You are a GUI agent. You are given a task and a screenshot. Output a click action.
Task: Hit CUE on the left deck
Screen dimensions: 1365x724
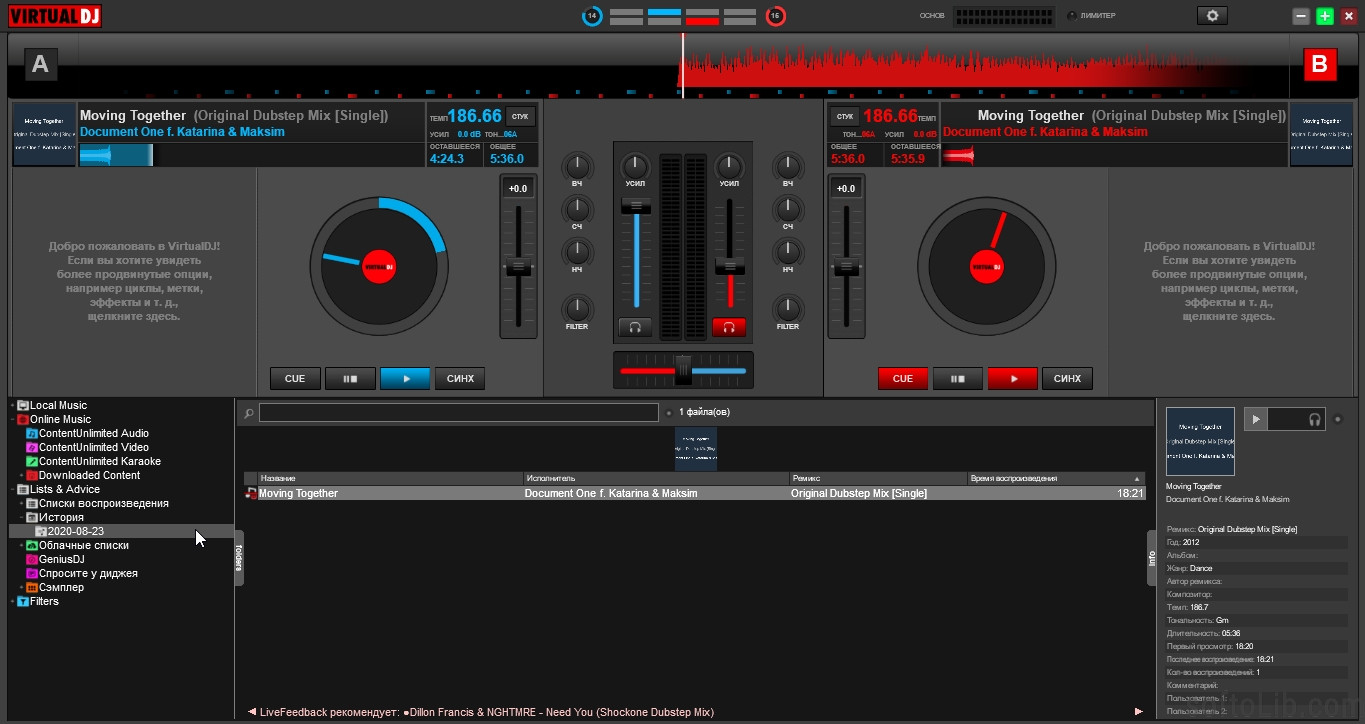(295, 378)
